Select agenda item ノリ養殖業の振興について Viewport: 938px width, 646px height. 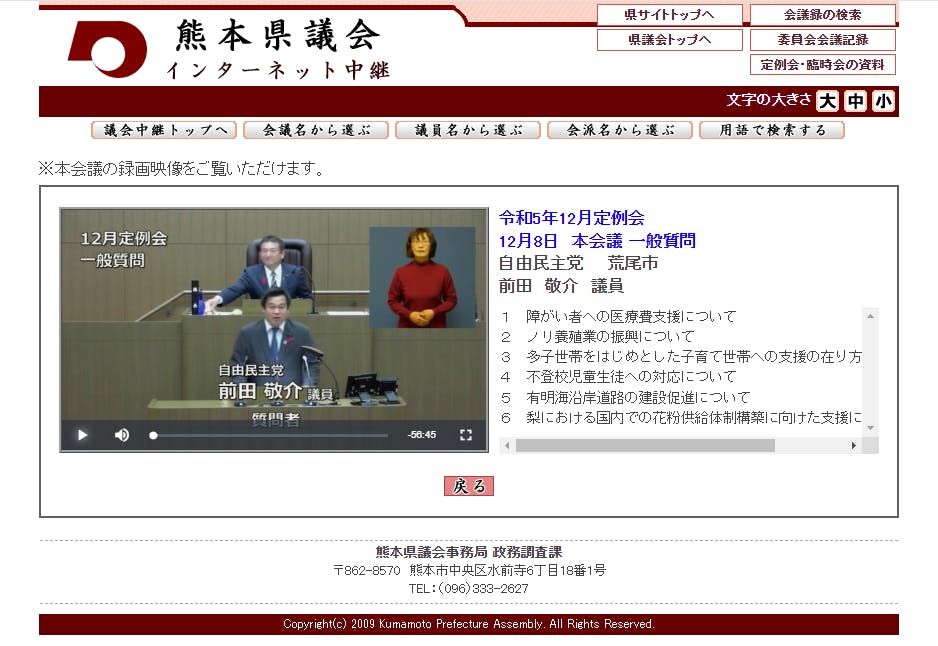610,336
